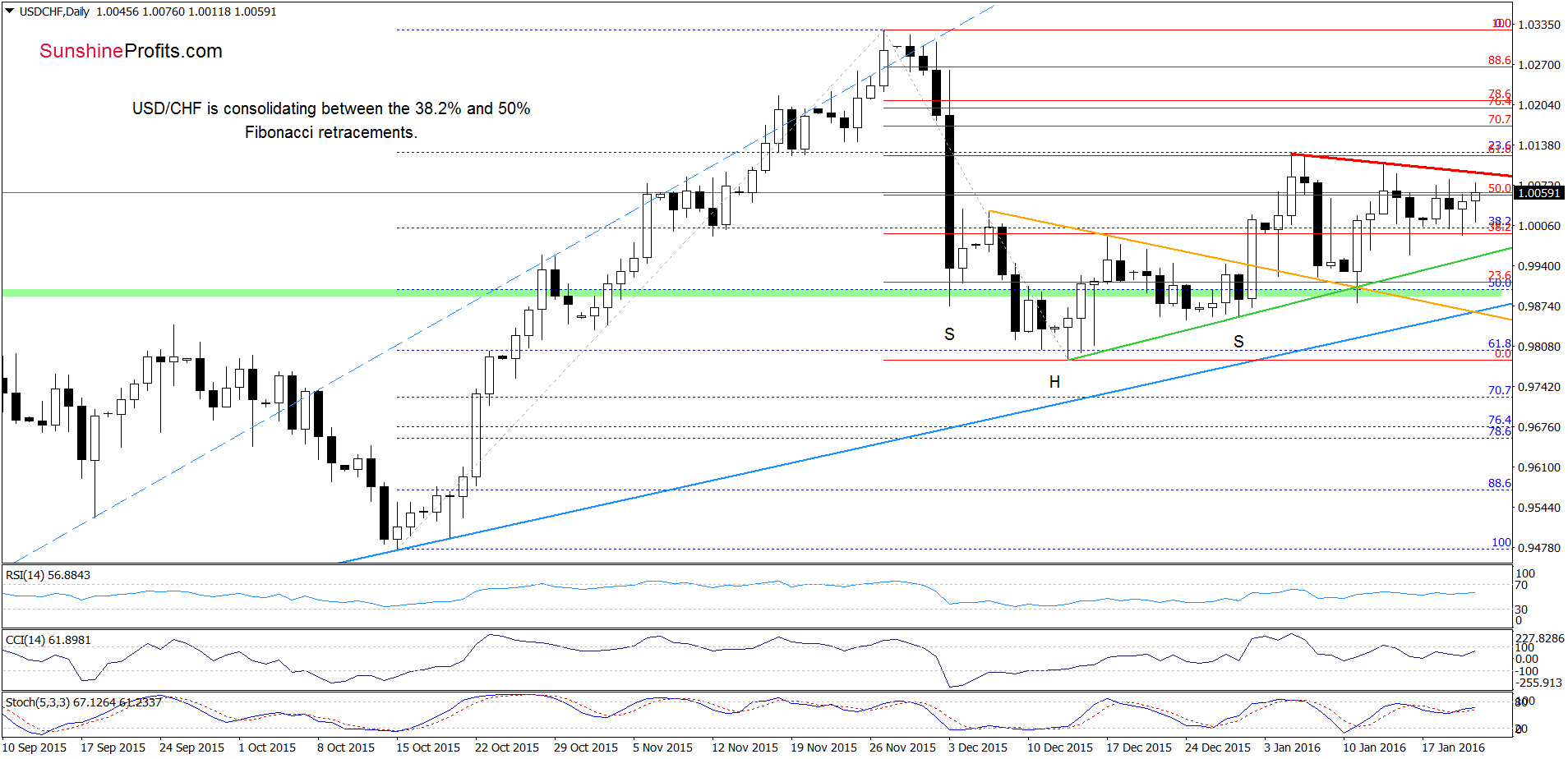Click the 26 Nov 2015 date label

902,747
